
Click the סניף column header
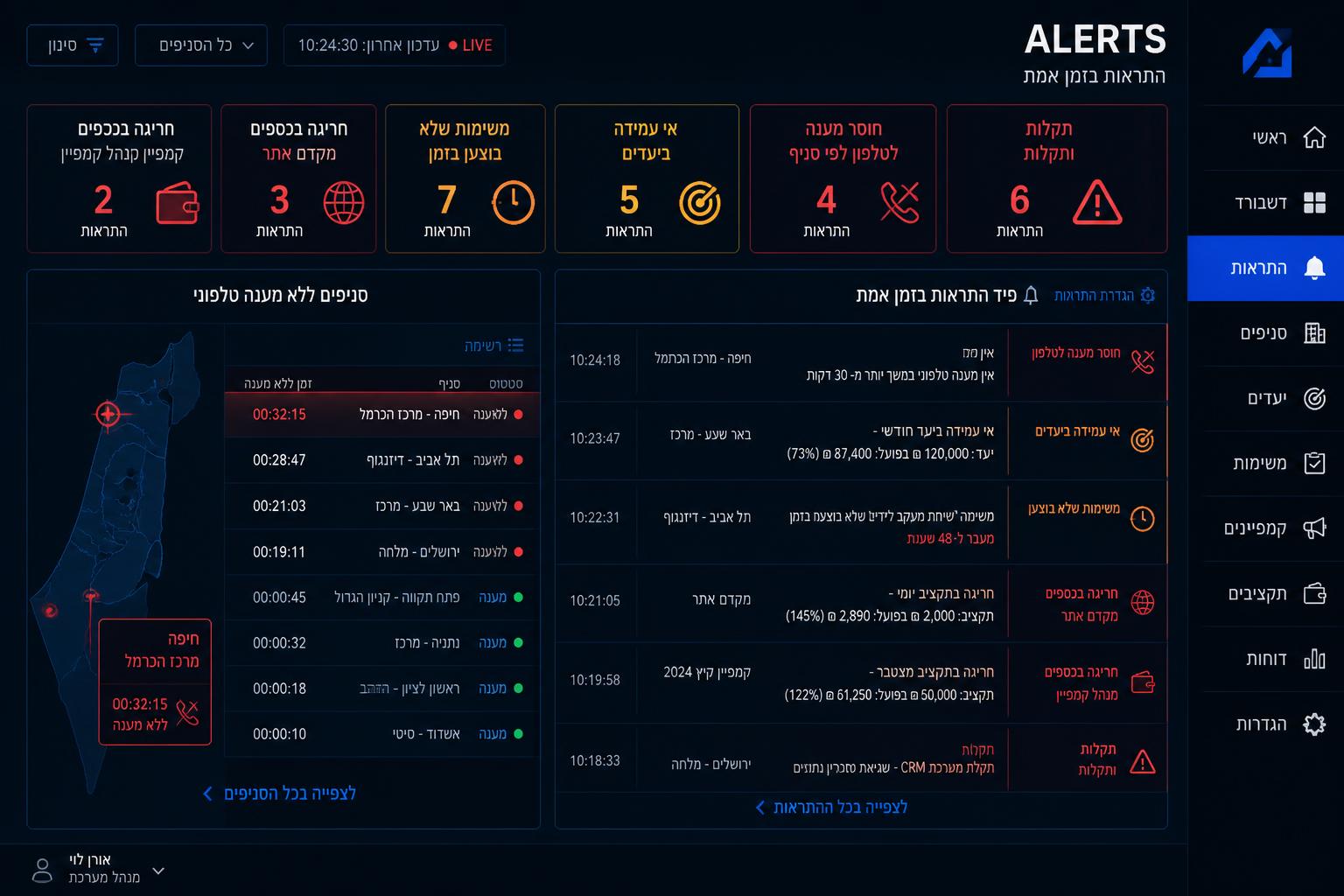point(449,383)
